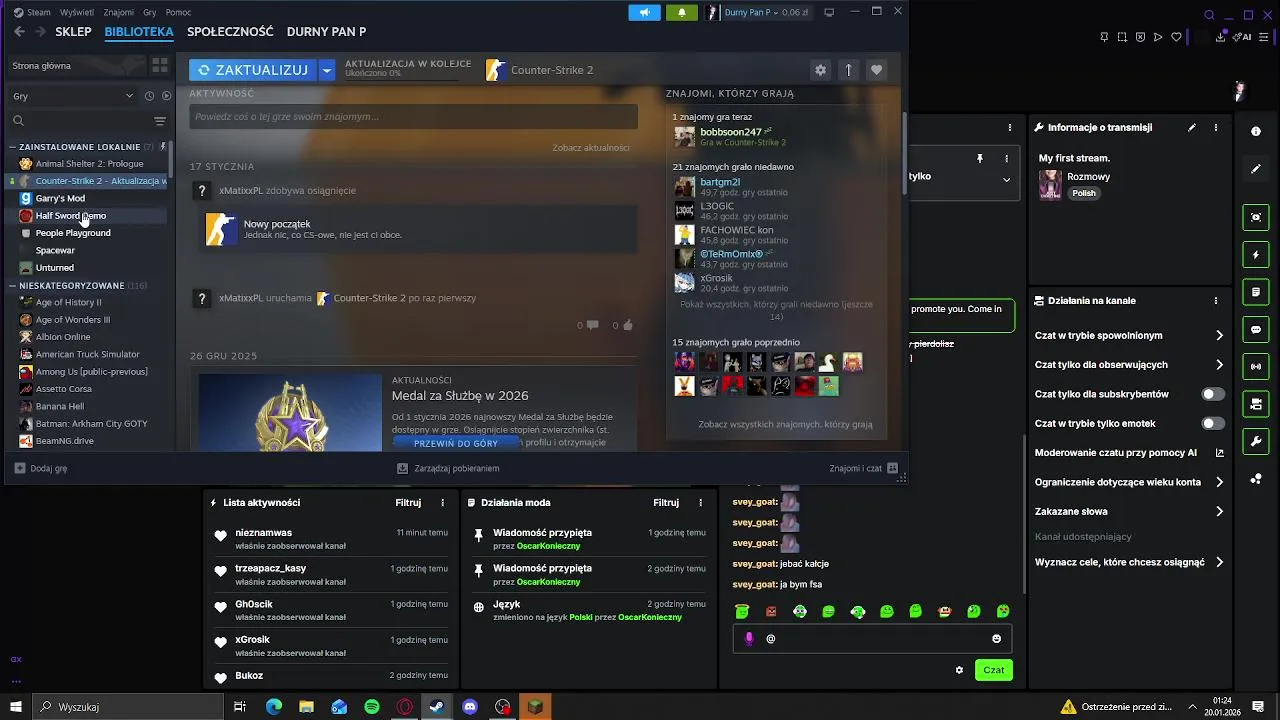The height and width of the screenshot is (720, 1280).
Task: Switch library to grid view icon
Action: click(160, 65)
